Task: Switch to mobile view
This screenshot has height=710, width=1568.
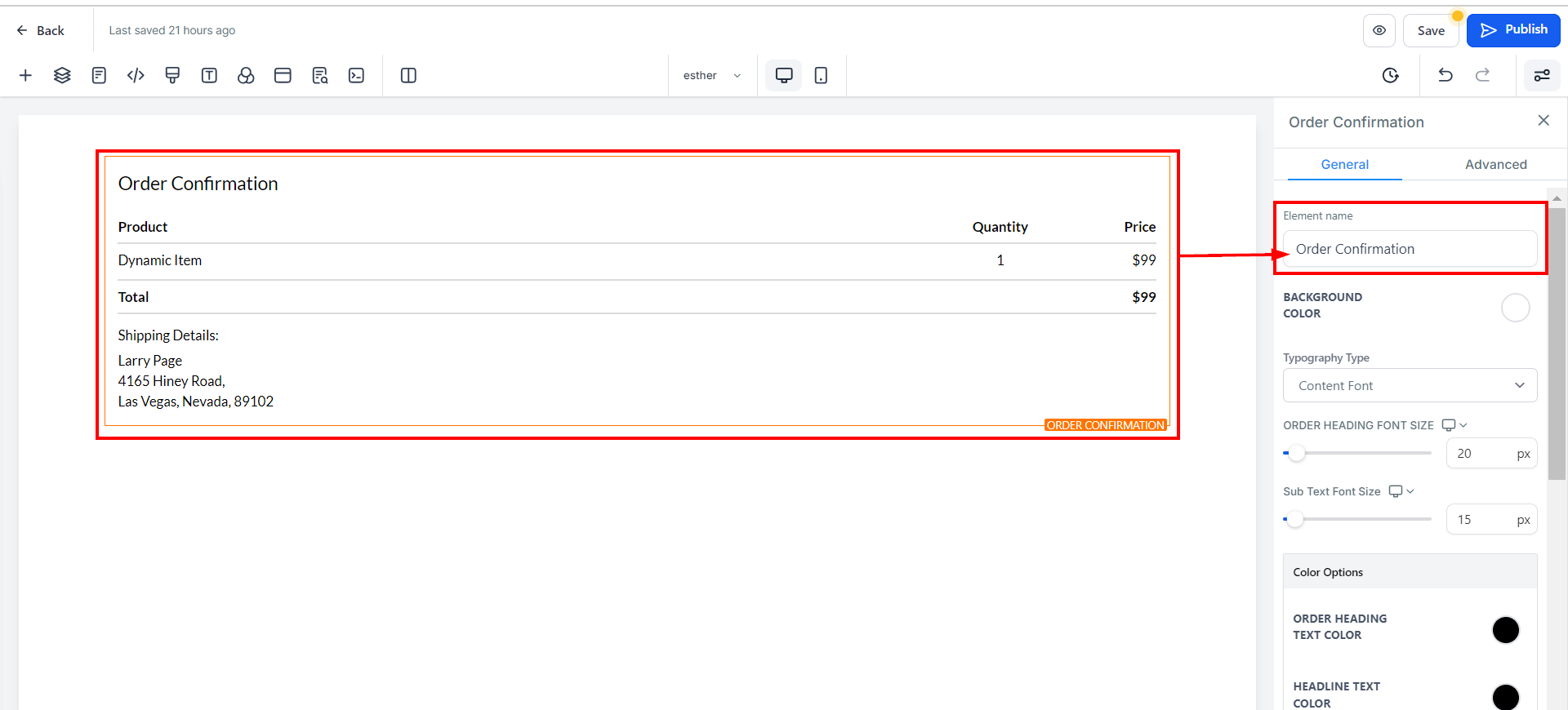Action: click(x=821, y=76)
